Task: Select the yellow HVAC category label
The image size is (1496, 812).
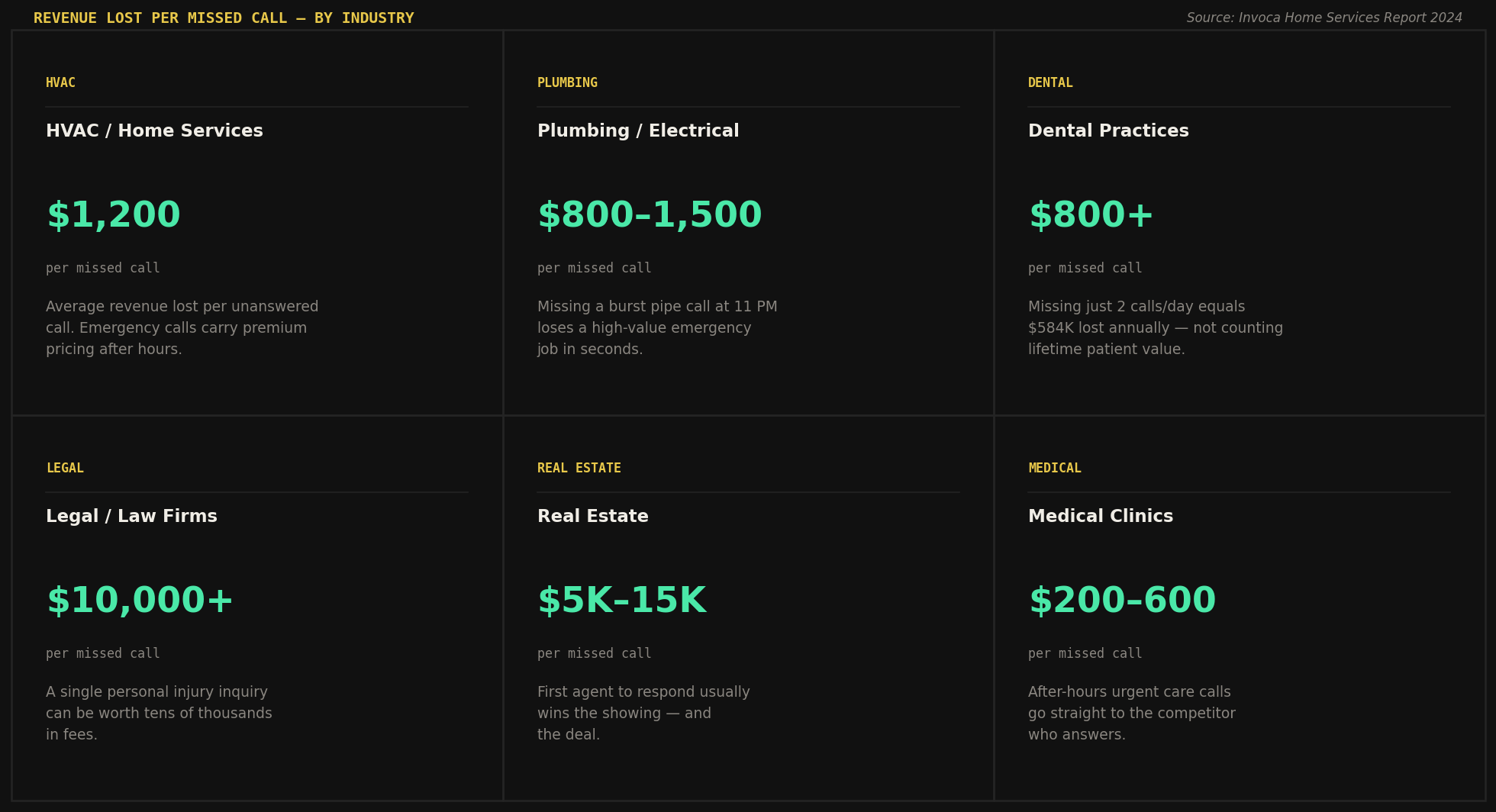Action: pyautogui.click(x=60, y=82)
